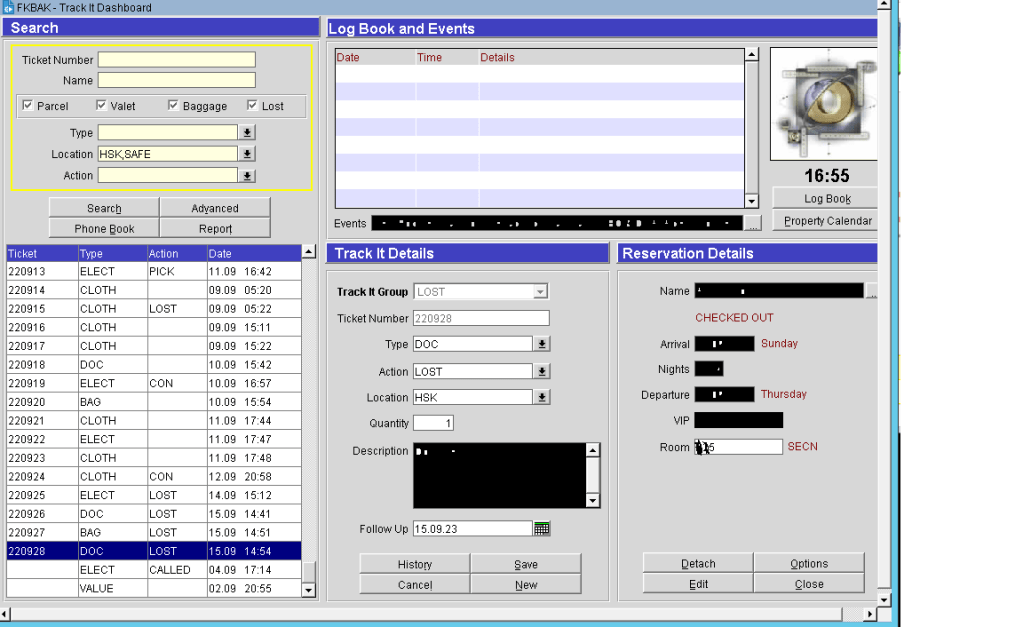This screenshot has height=627, width=1023.
Task: Open the search Location dropdown list
Action: pyautogui.click(x=247, y=154)
